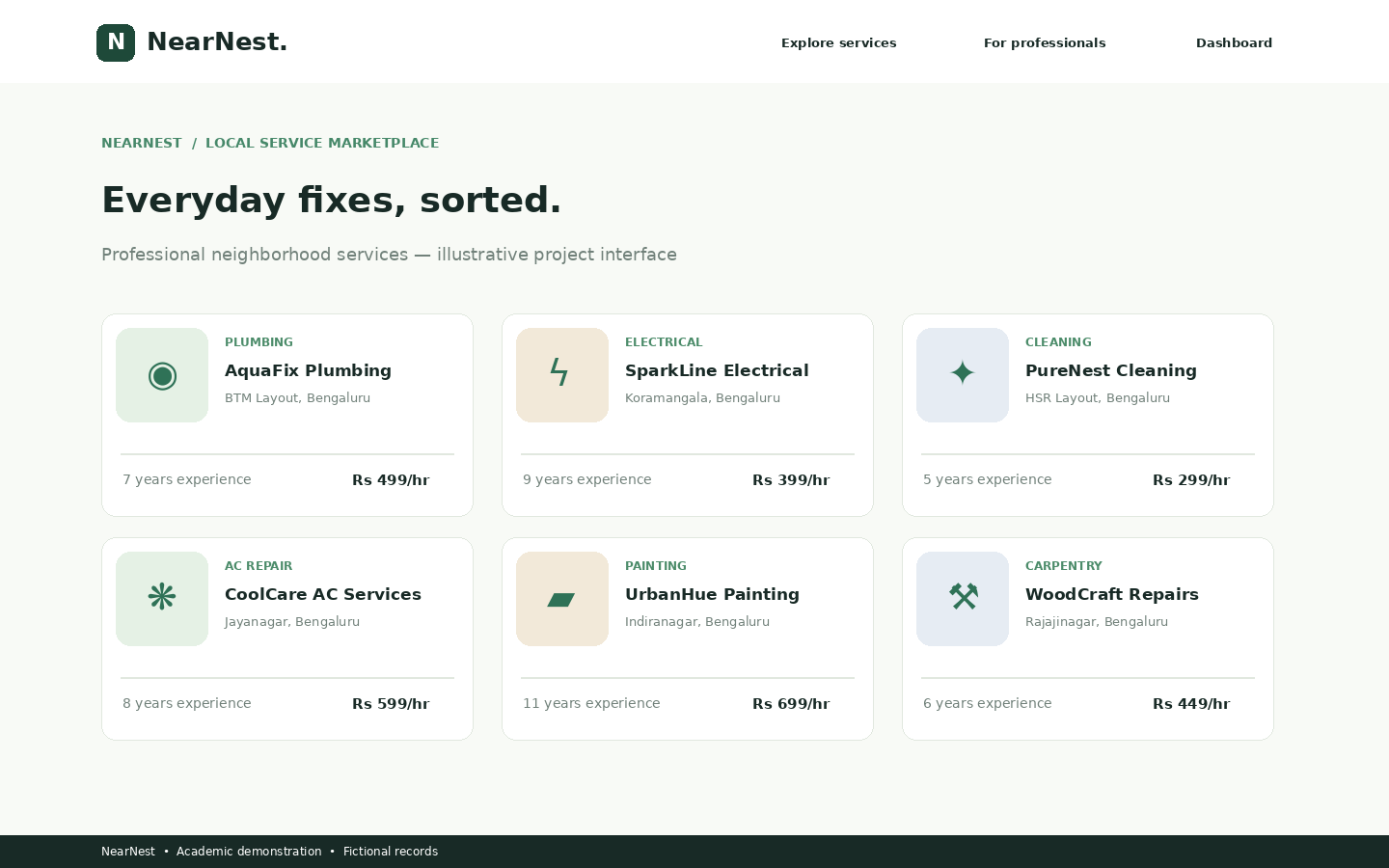Open CoolCare AC Services listing title

(323, 594)
